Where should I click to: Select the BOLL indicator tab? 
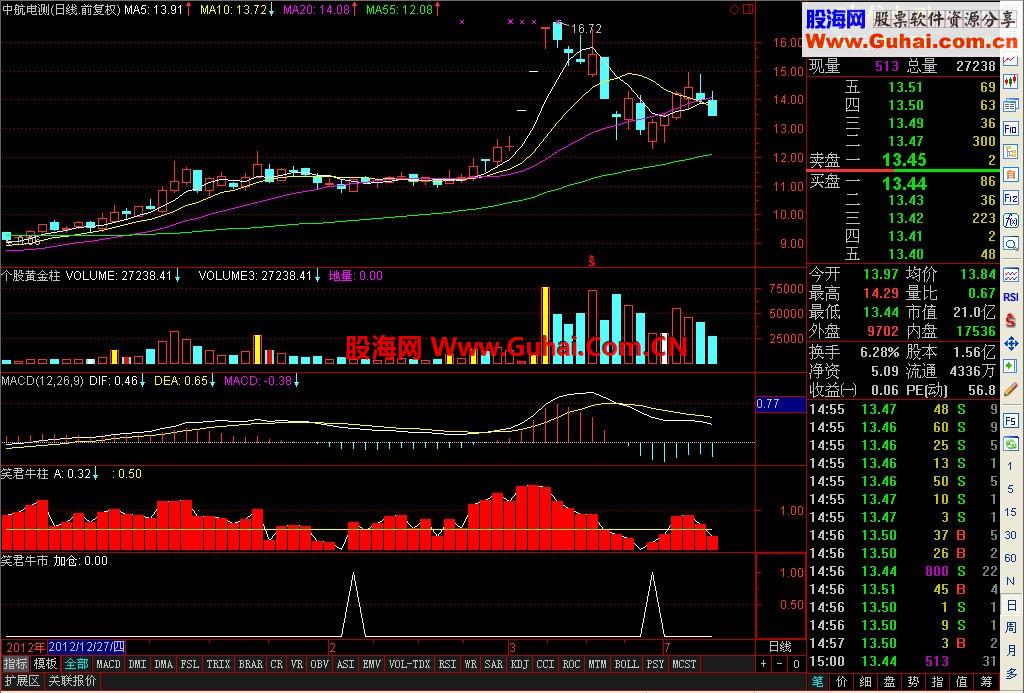(x=626, y=664)
